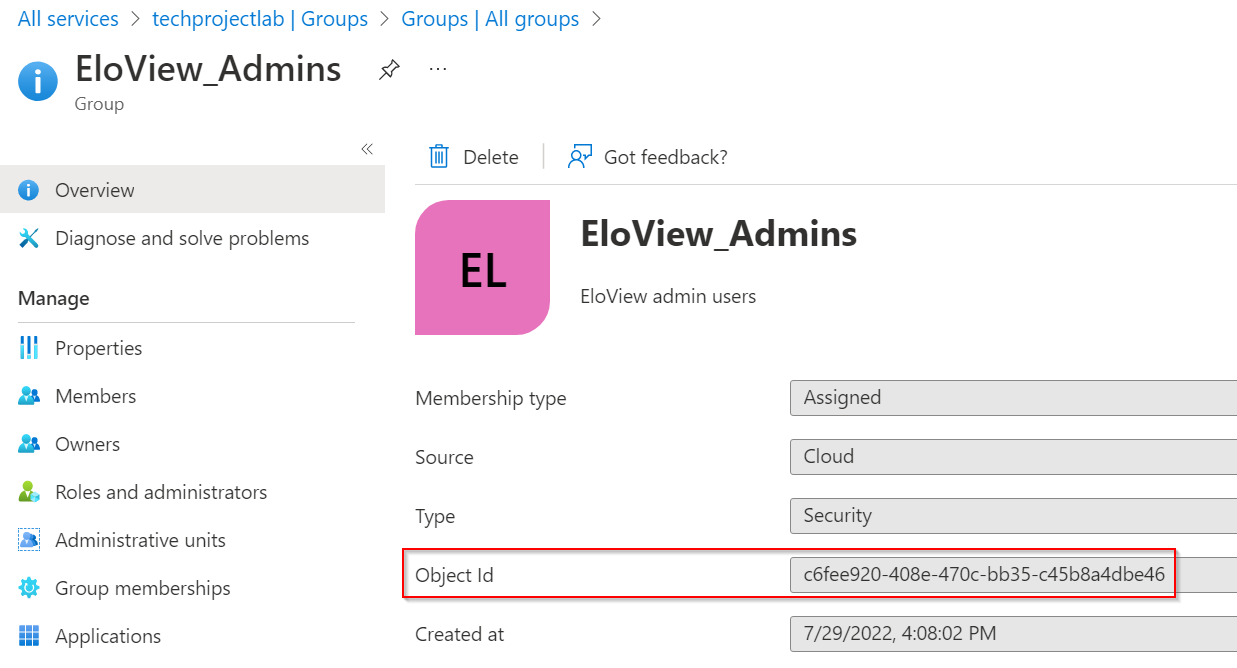
Task: Click the pink EL group avatar
Action: pos(483,268)
